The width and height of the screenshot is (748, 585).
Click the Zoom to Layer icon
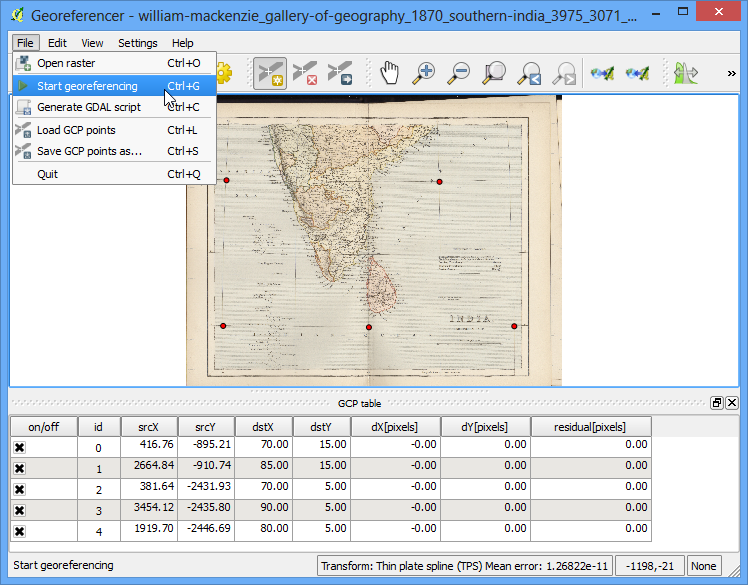pyautogui.click(x=494, y=73)
